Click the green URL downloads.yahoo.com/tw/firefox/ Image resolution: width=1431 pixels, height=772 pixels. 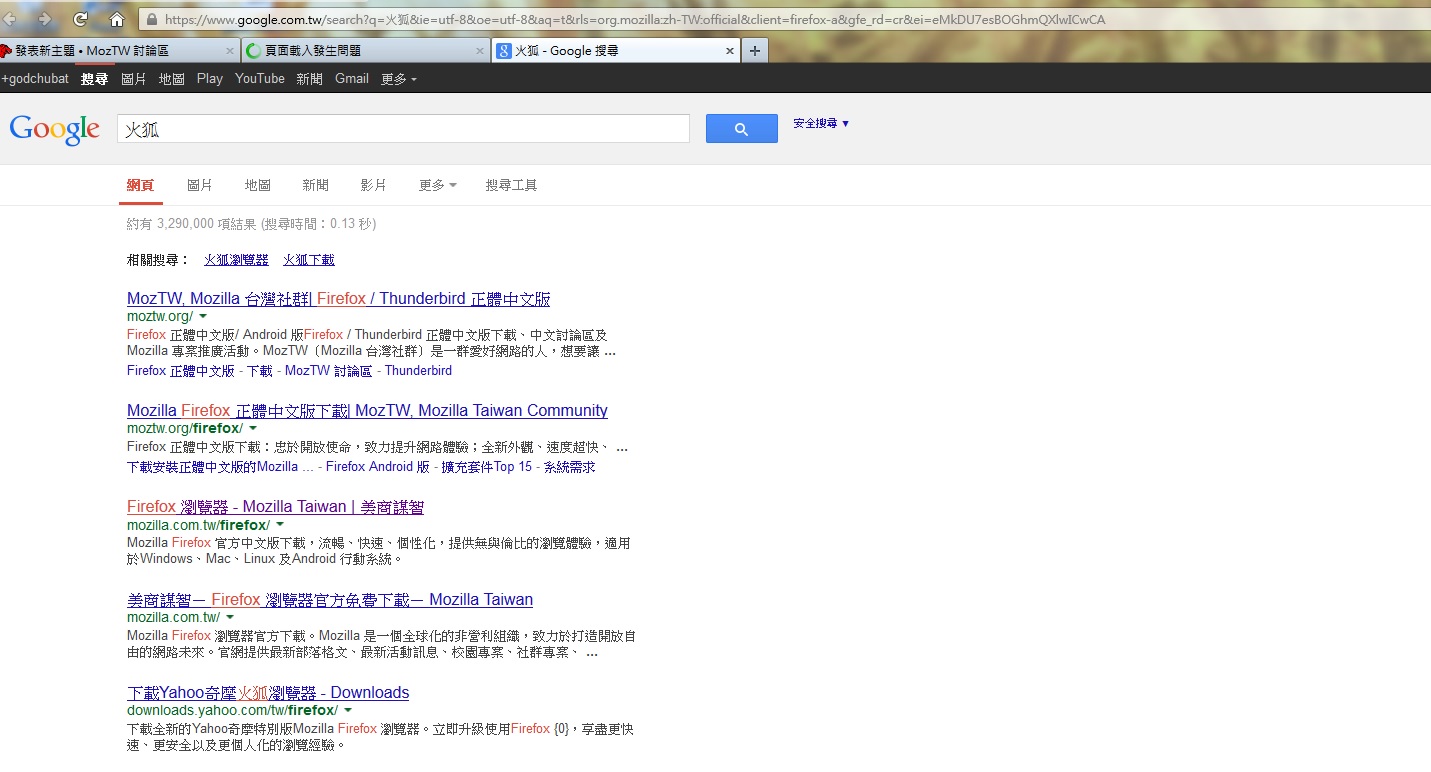(232, 711)
